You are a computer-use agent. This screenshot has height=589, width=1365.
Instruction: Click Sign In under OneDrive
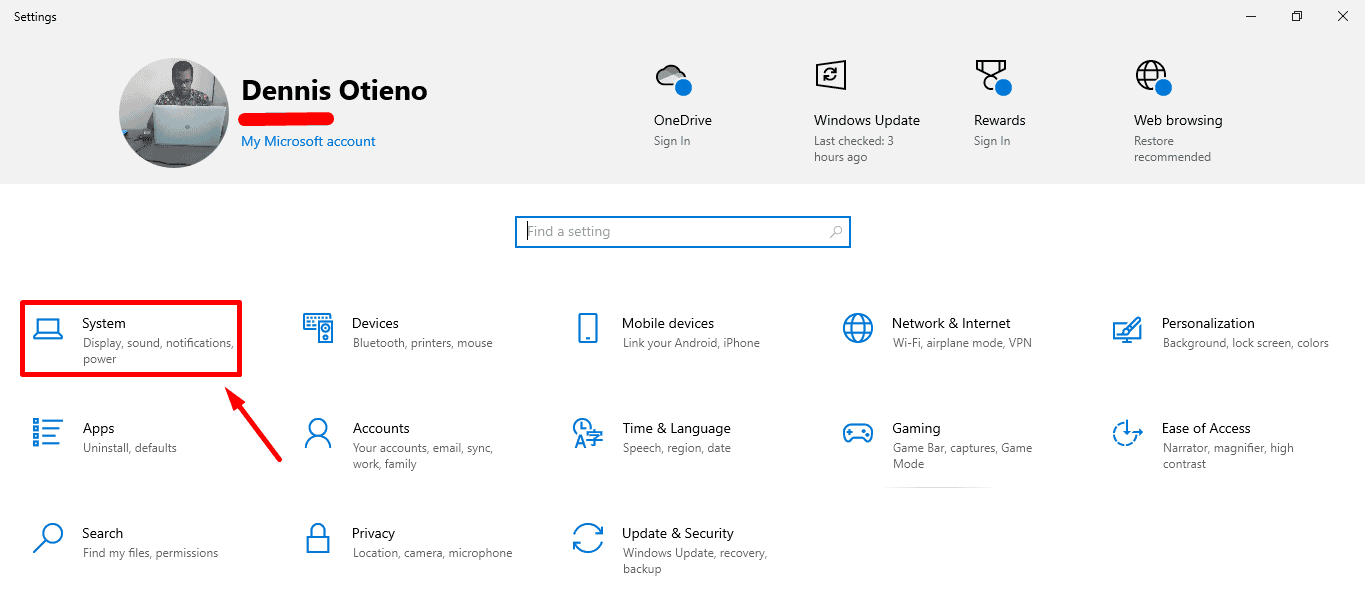point(672,141)
